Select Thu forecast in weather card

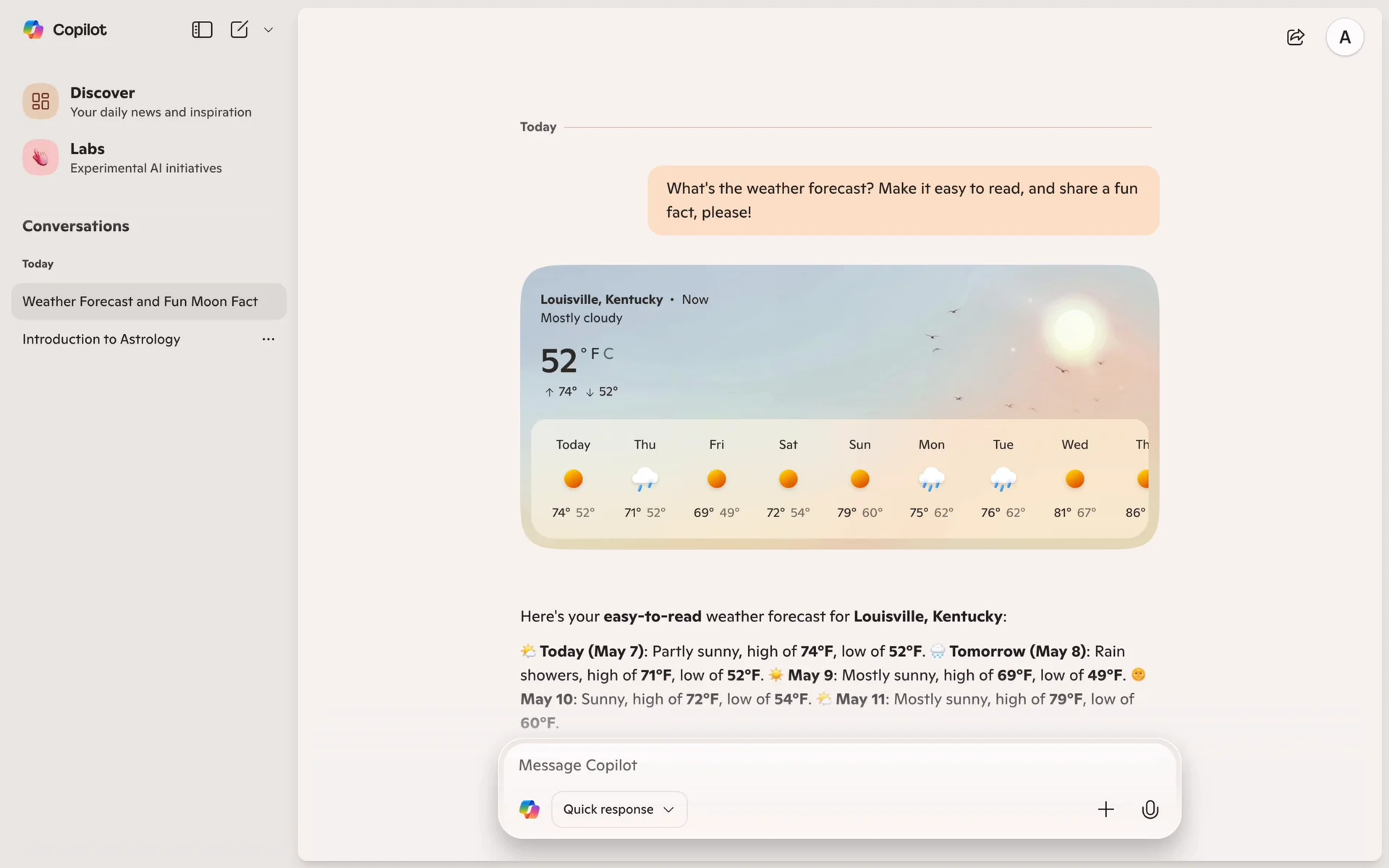coord(645,477)
